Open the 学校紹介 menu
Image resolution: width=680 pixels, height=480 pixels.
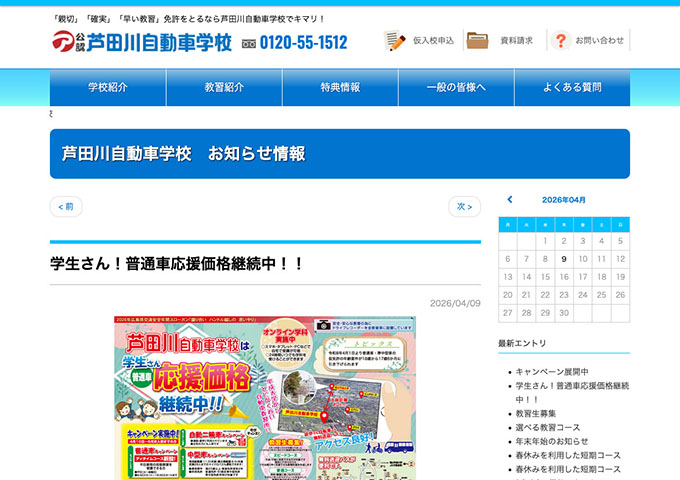[x=108, y=87]
